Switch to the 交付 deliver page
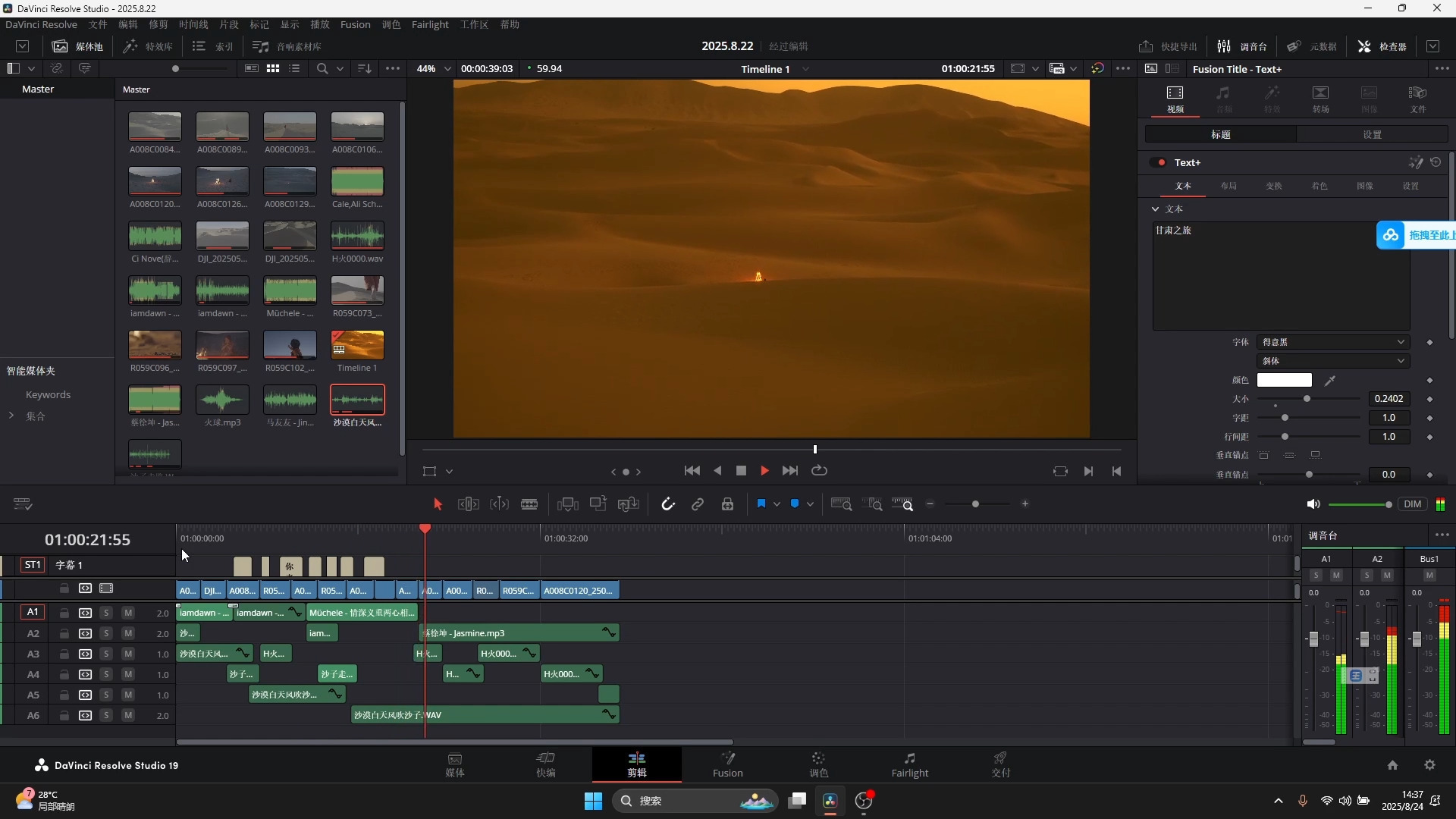The image size is (1456, 819). 1000,764
